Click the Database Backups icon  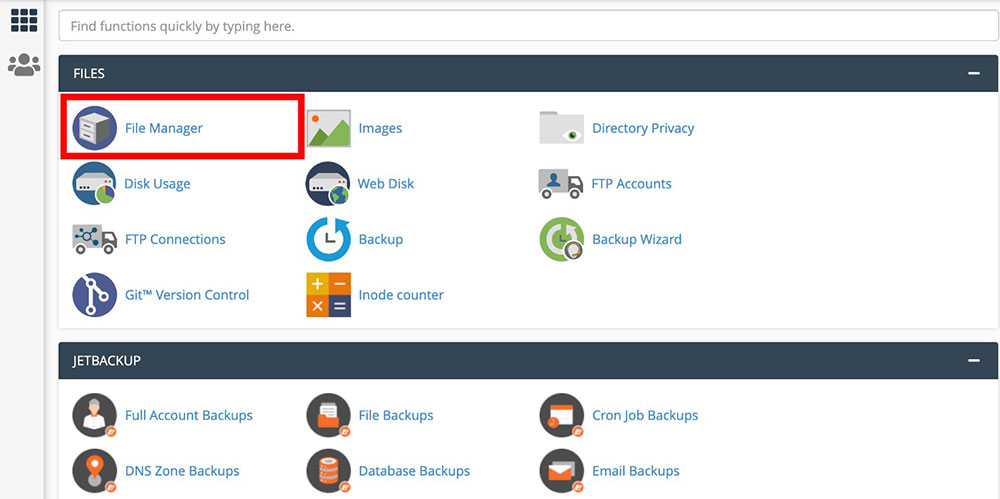click(328, 471)
